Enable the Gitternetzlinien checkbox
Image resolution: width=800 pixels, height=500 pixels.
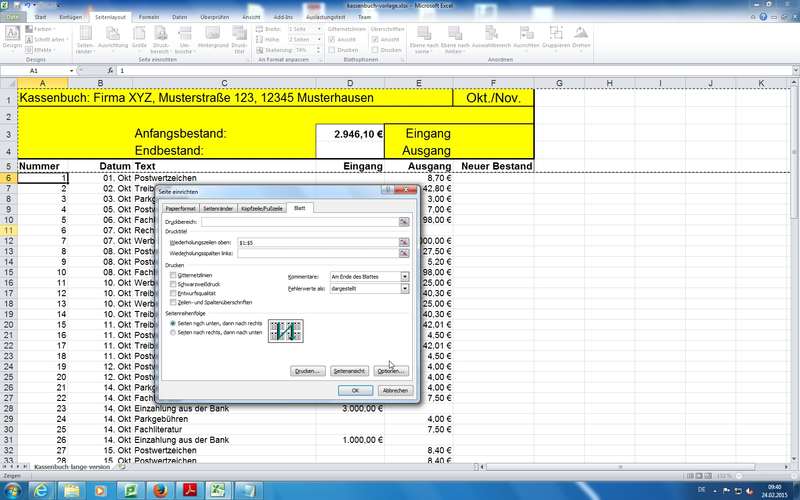pyautogui.click(x=174, y=275)
